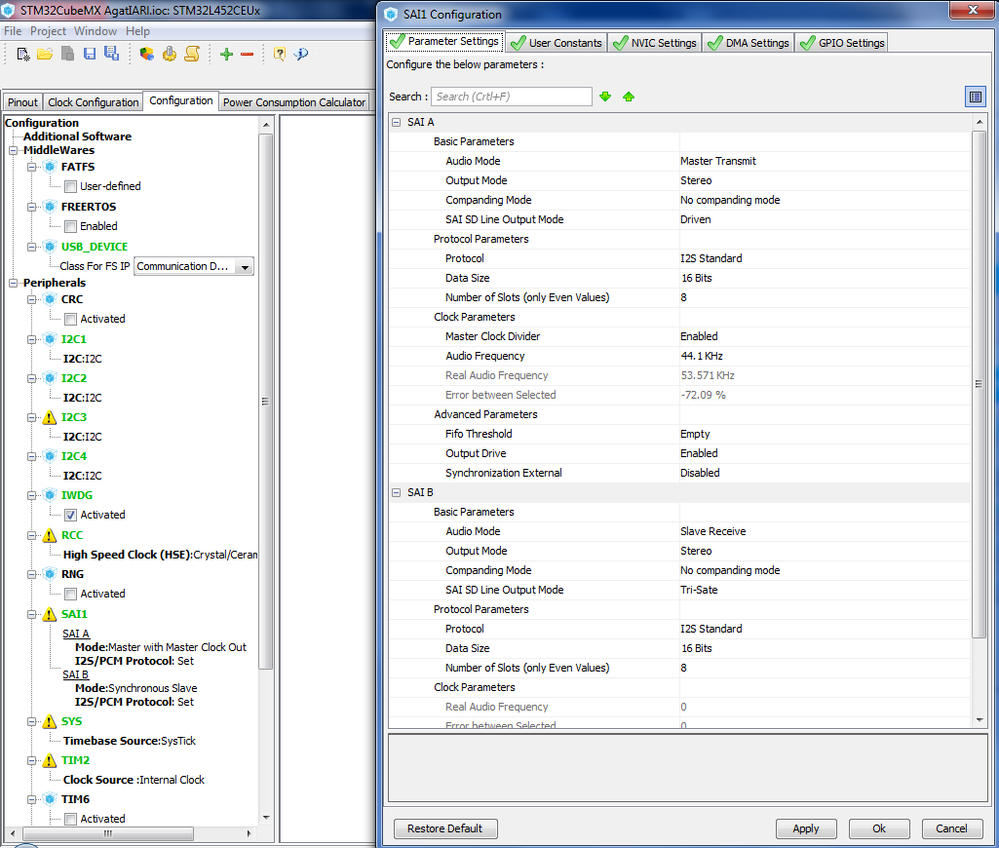Click the warning icon beside SYS
The width and height of the screenshot is (999, 848).
click(x=50, y=722)
